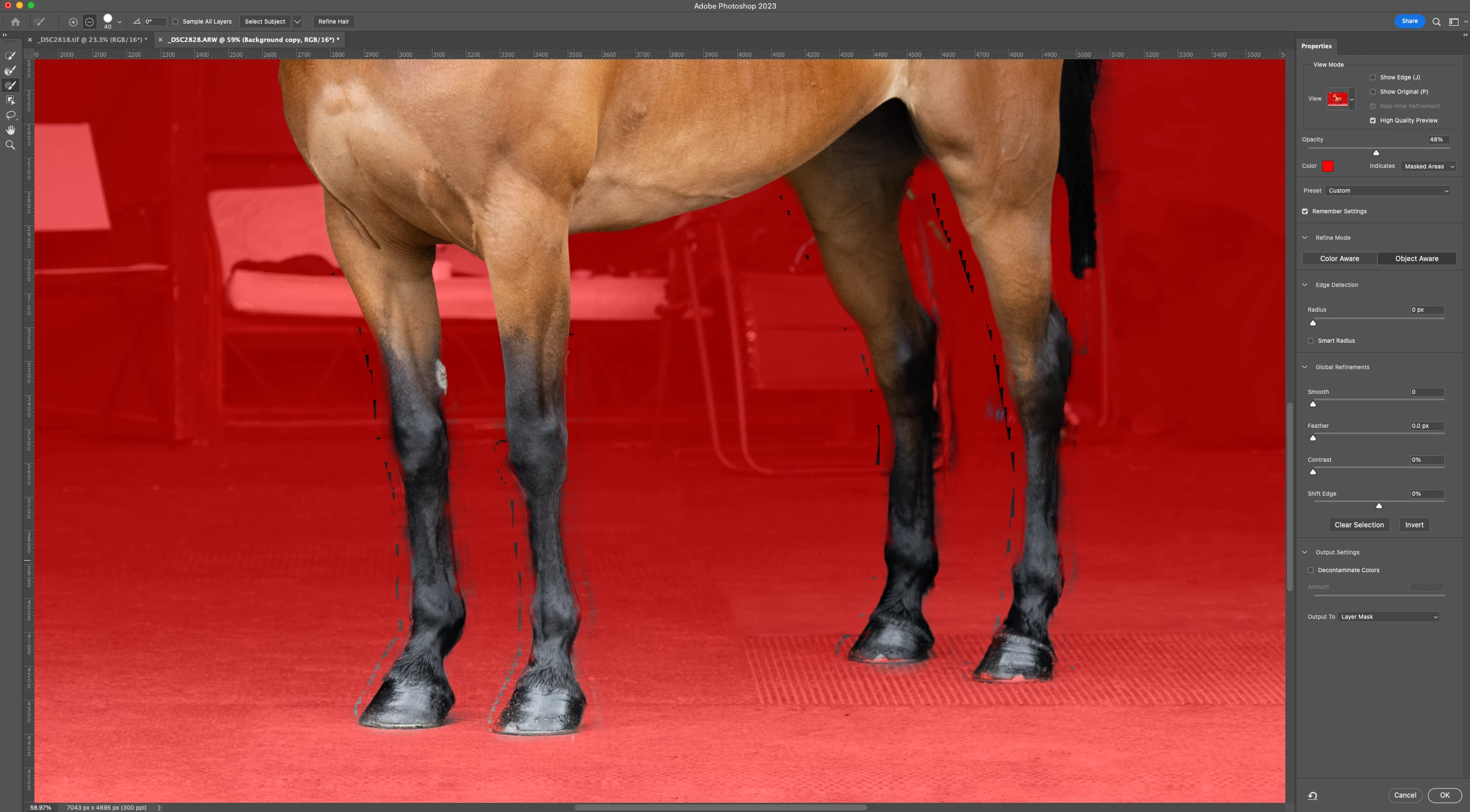Screen dimensions: 1470x812
Task: Enable Show Edge (J) checkbox
Action: (1373, 77)
